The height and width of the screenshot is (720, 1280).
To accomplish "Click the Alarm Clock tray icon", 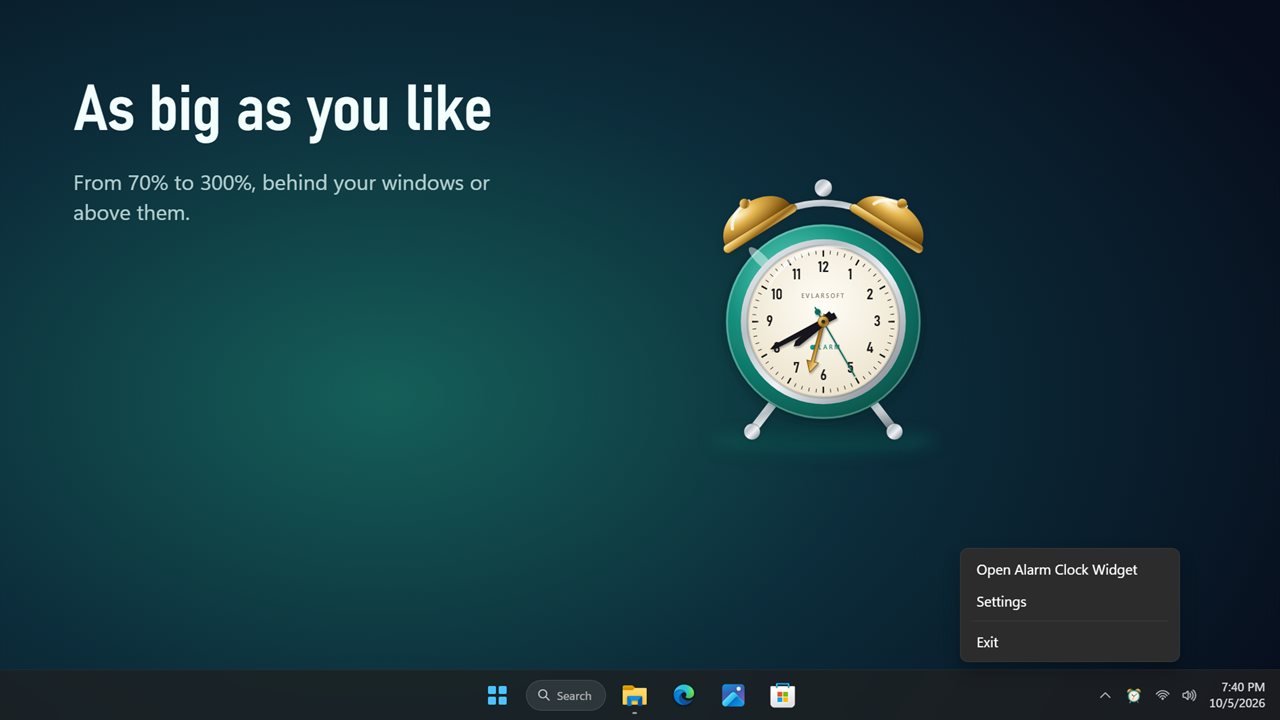I will click(x=1134, y=695).
